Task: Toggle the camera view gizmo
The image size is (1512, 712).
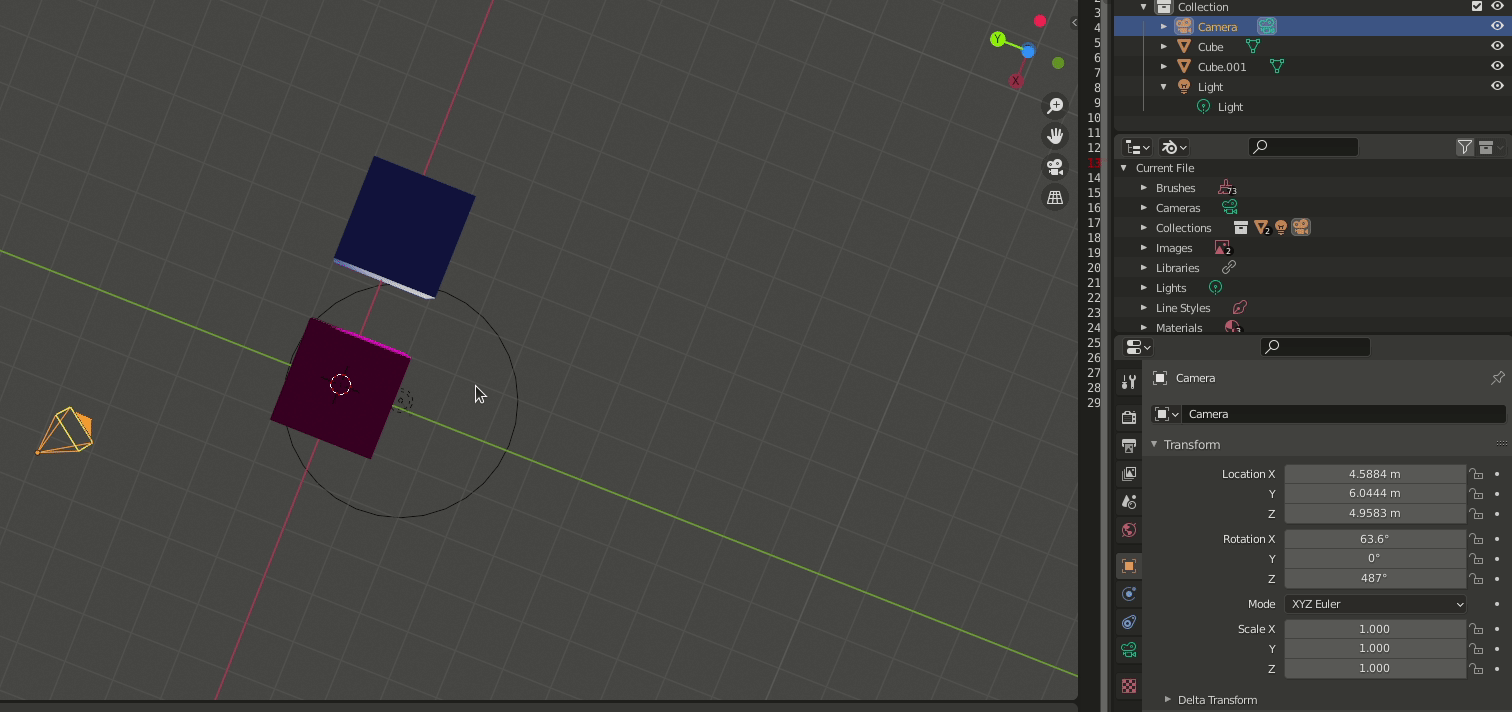Action: tap(1055, 167)
